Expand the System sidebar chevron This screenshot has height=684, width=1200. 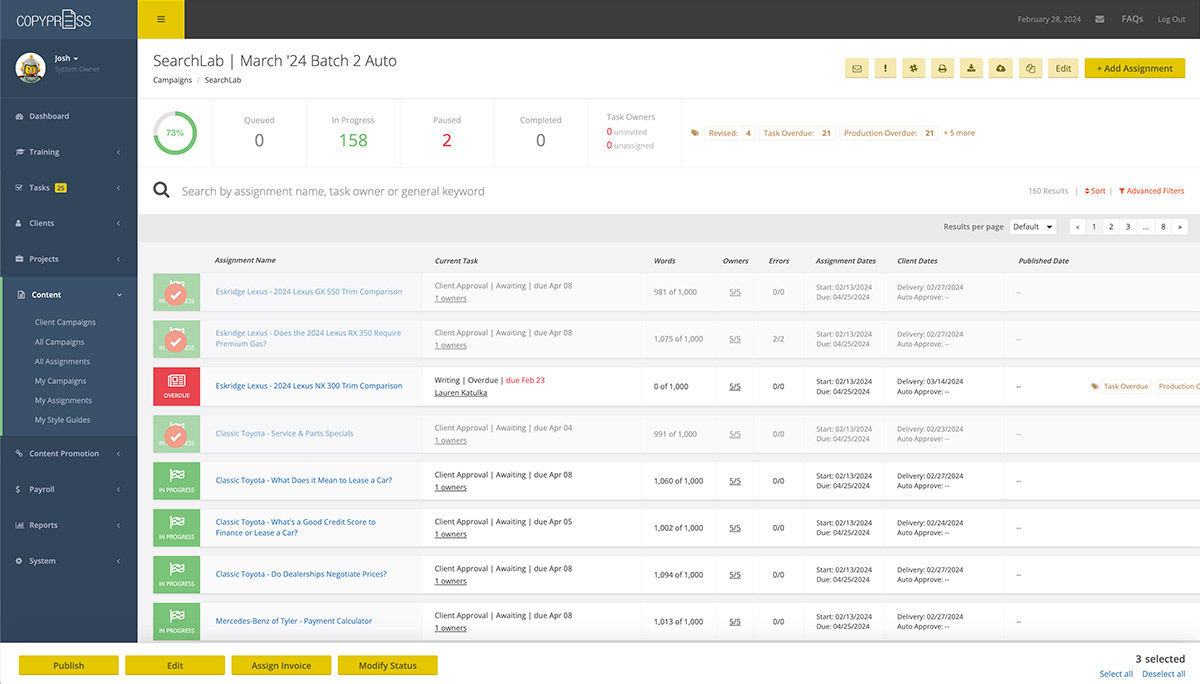click(119, 561)
